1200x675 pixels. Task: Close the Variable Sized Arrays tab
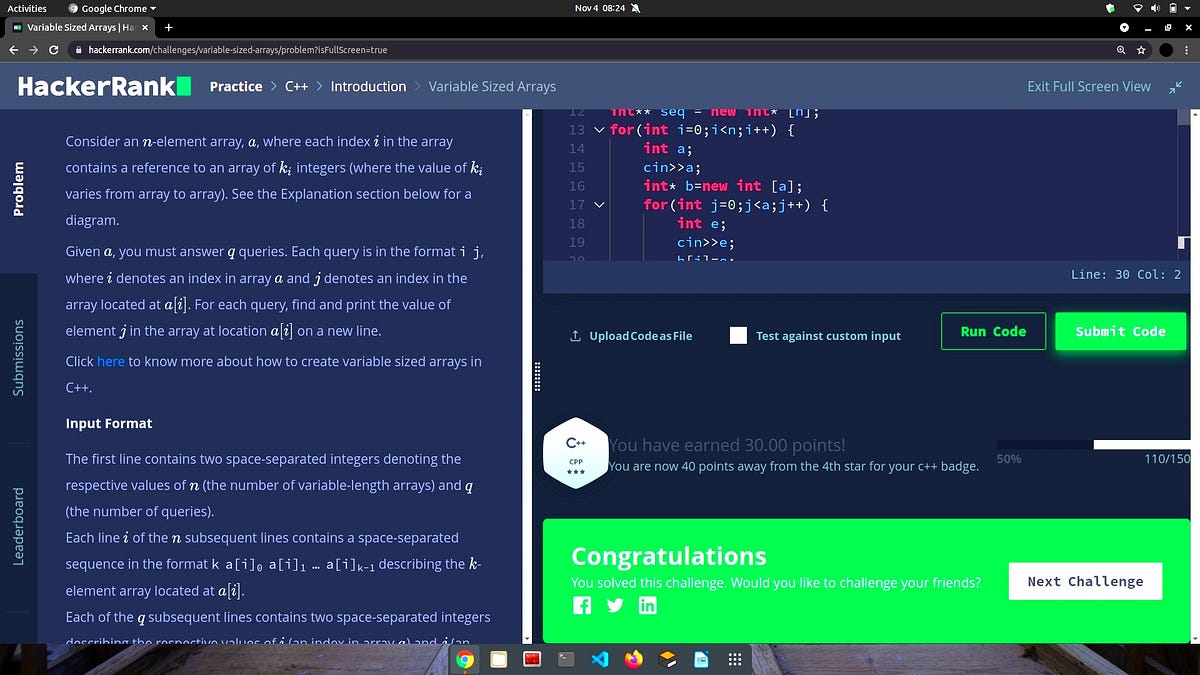144,27
